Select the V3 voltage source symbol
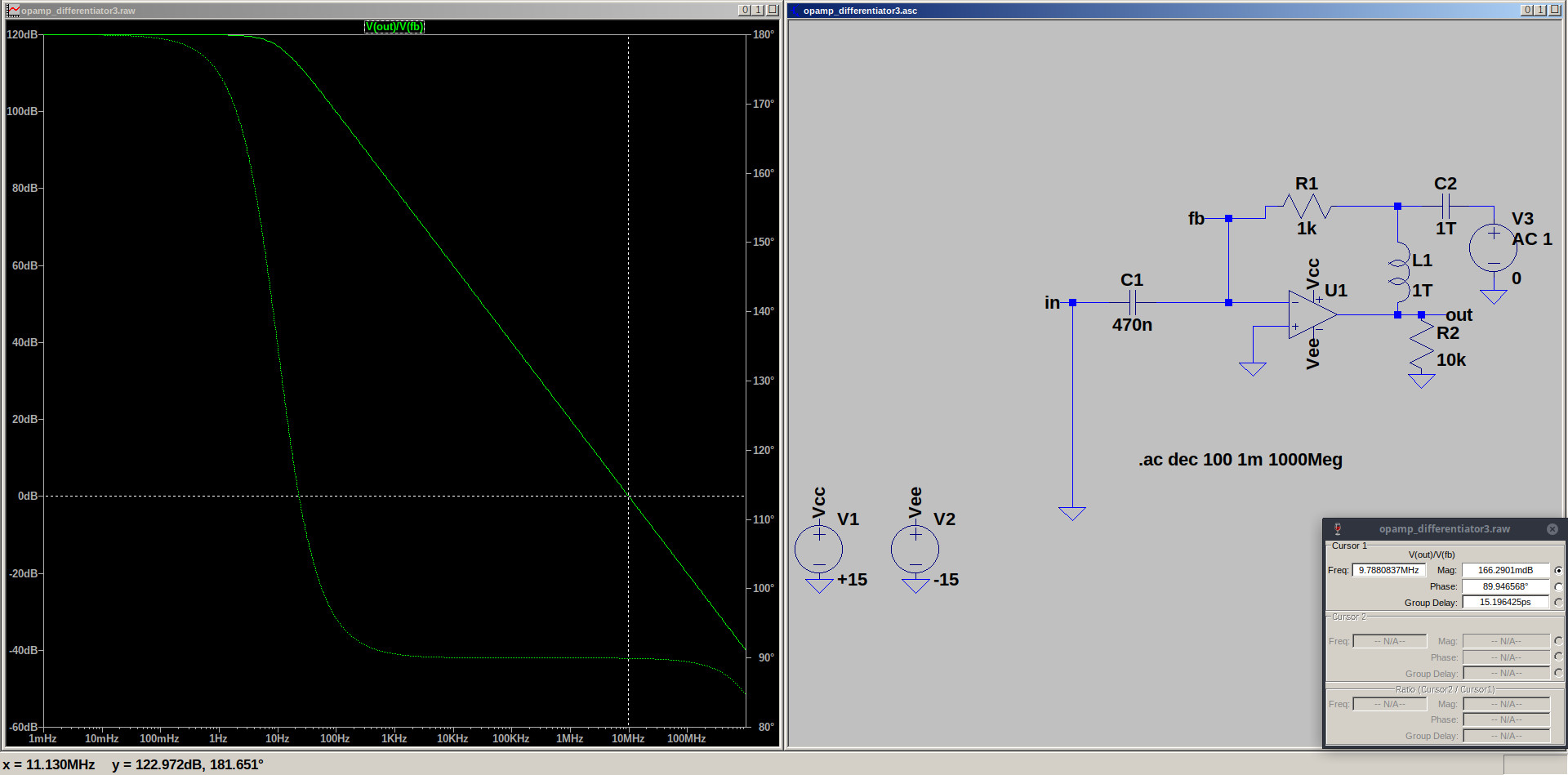Viewport: 1568px width, 775px height. (x=1493, y=247)
